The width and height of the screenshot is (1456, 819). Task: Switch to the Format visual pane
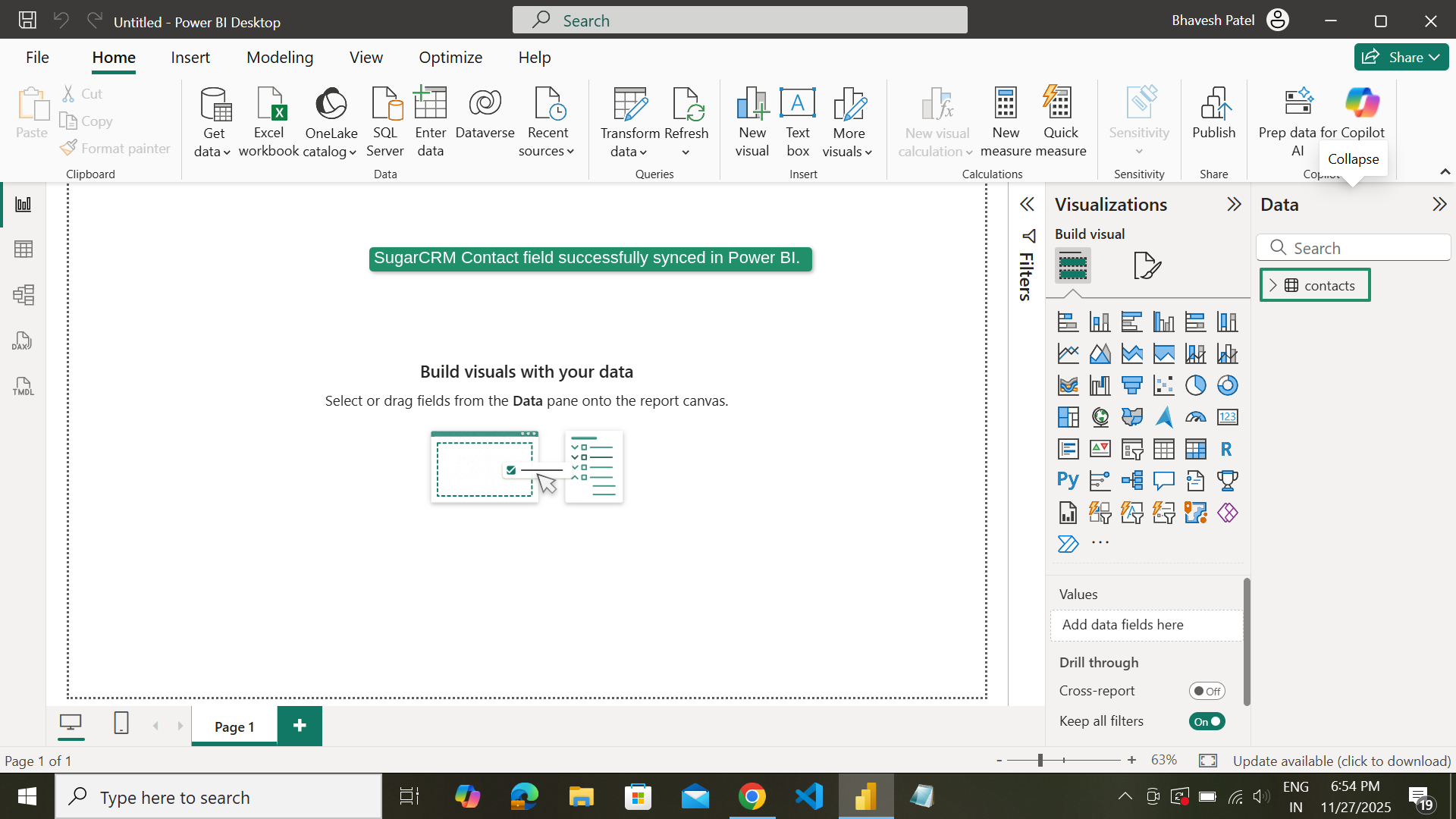pos(1147,266)
